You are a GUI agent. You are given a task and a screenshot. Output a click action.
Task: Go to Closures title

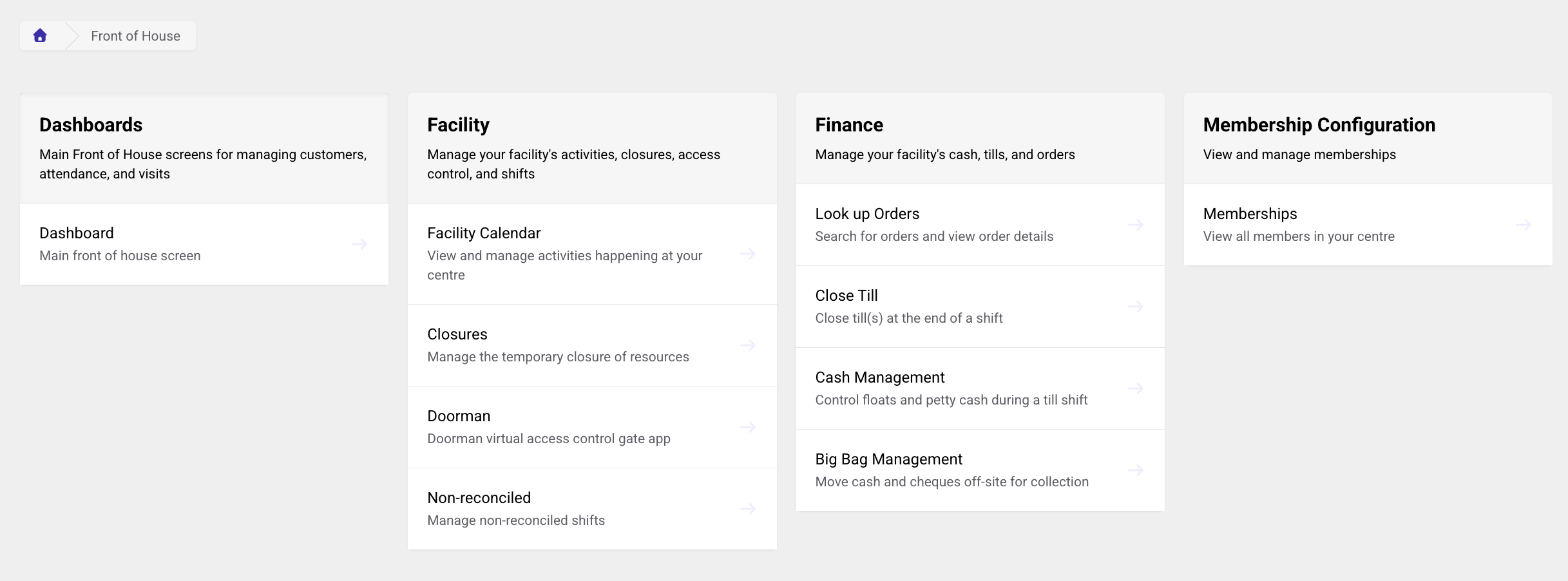pos(457,334)
